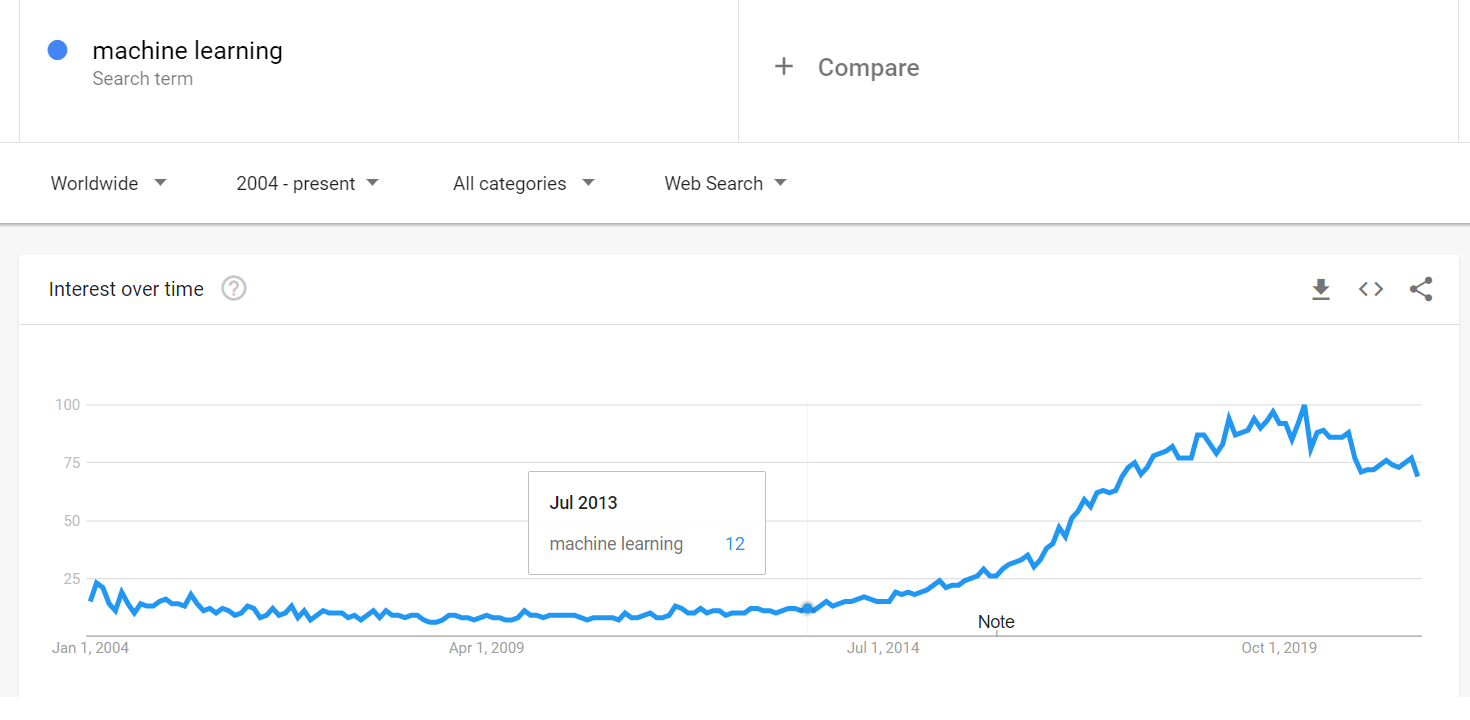Viewport: 1470px width, 720px height.
Task: Click the blue machine learning color dot
Action: [58, 50]
